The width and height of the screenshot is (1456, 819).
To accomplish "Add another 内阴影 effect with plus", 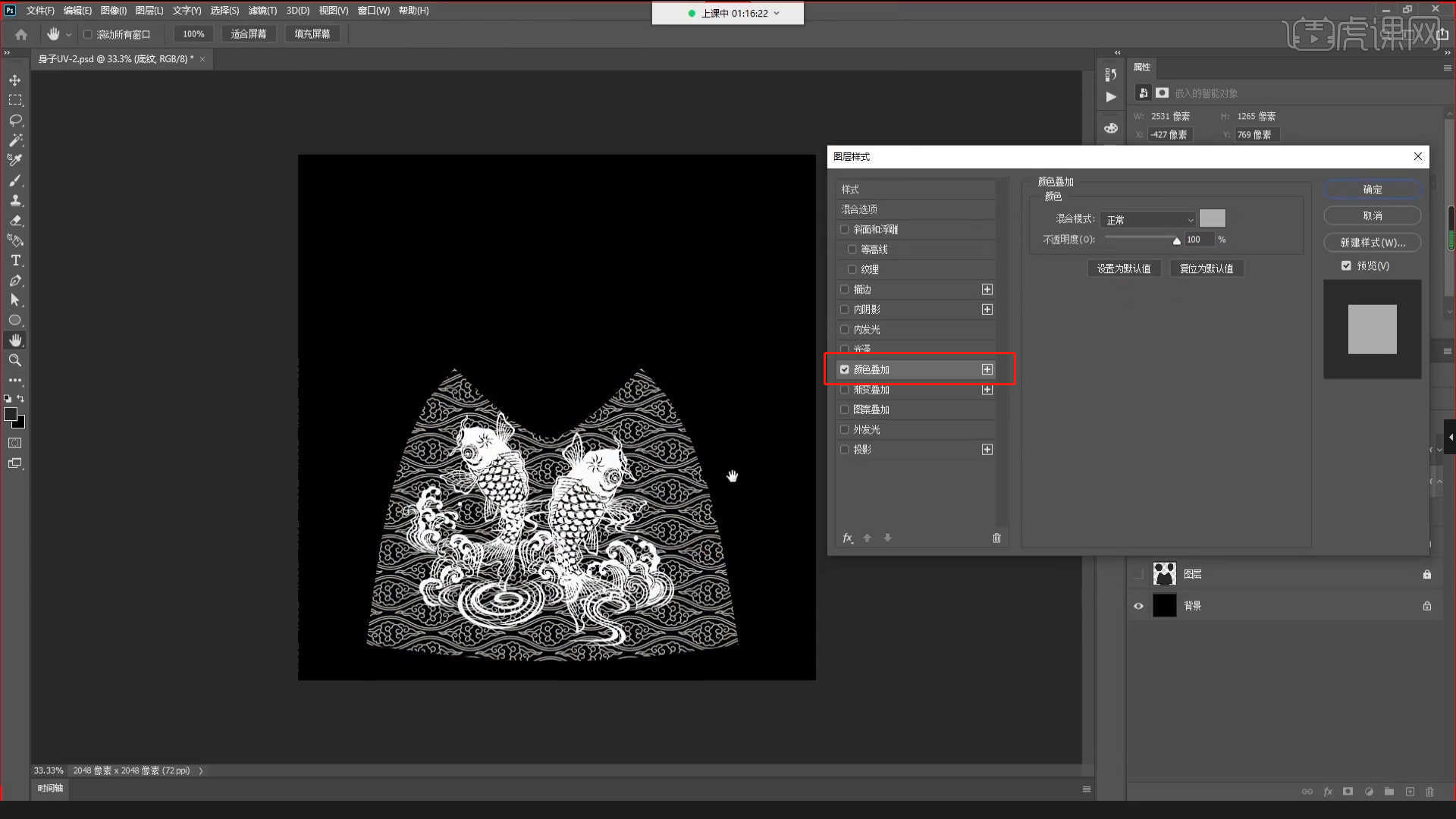I will tap(987, 309).
